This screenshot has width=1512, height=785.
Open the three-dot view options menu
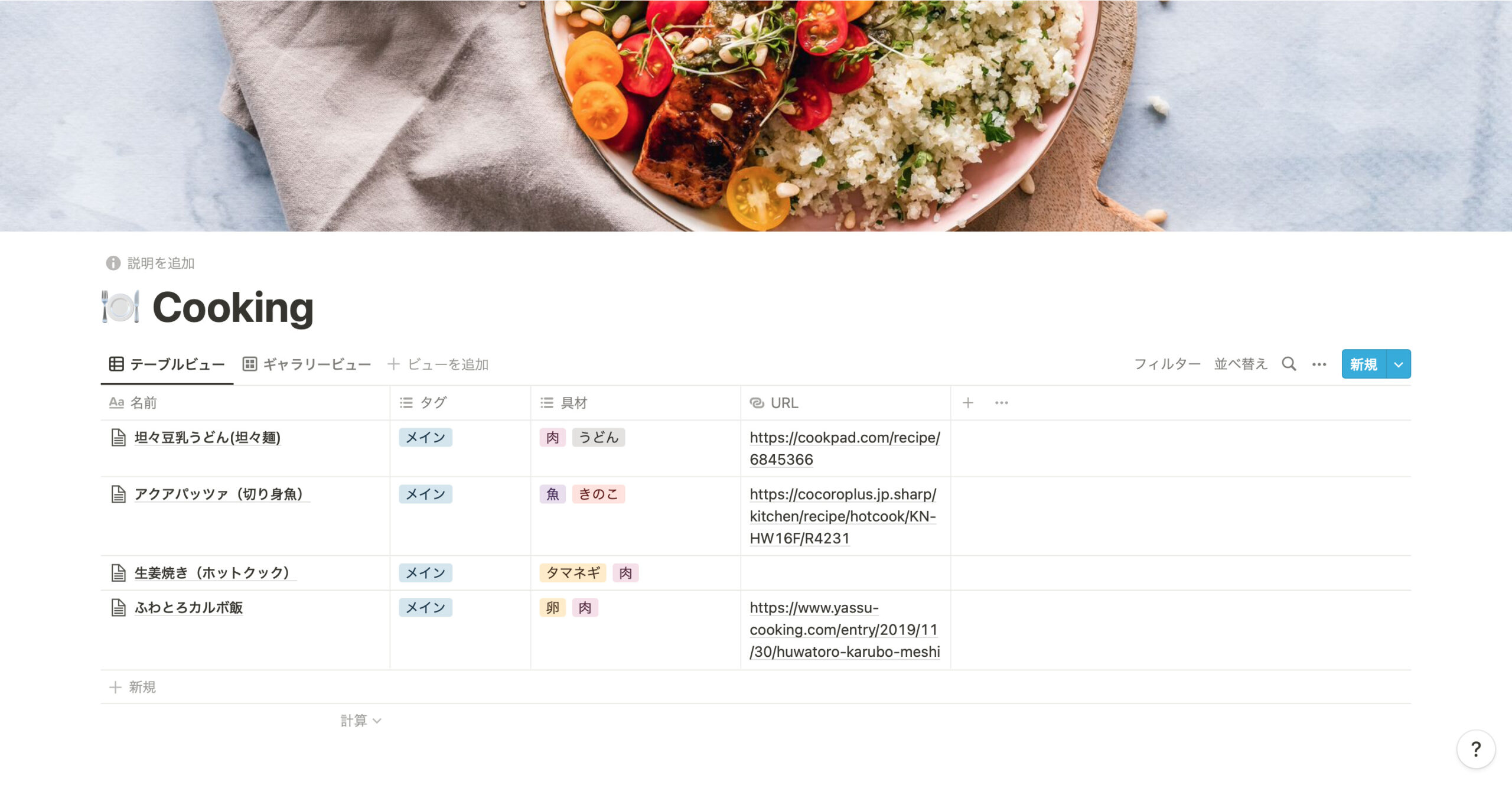[x=1319, y=364]
